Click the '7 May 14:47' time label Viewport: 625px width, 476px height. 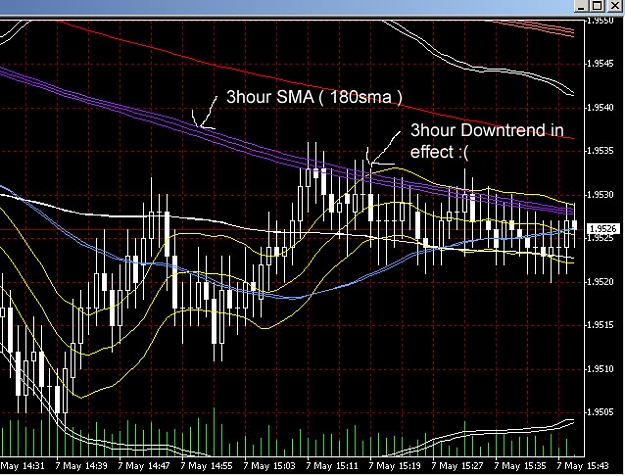[144, 466]
